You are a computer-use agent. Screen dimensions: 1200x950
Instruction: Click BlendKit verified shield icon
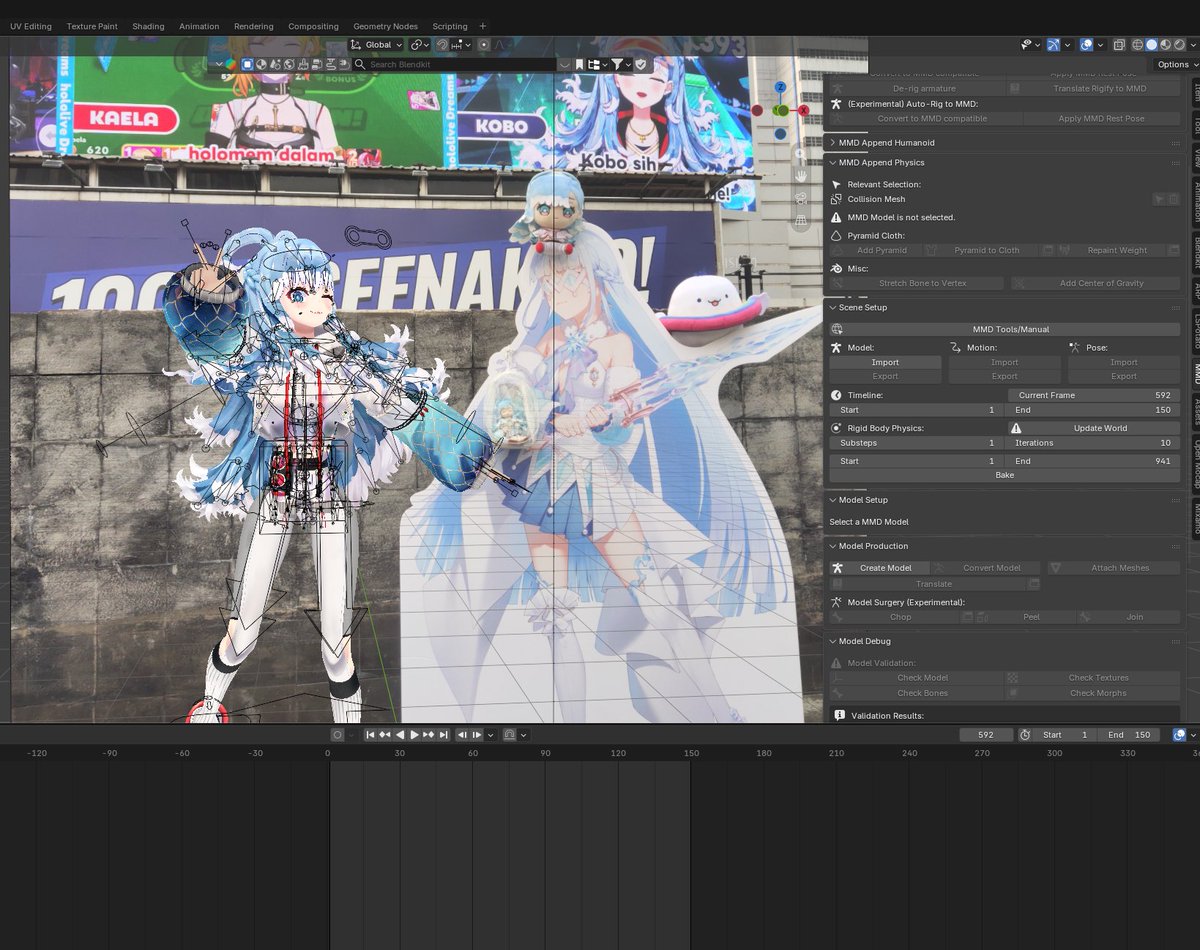pyautogui.click(x=640, y=64)
